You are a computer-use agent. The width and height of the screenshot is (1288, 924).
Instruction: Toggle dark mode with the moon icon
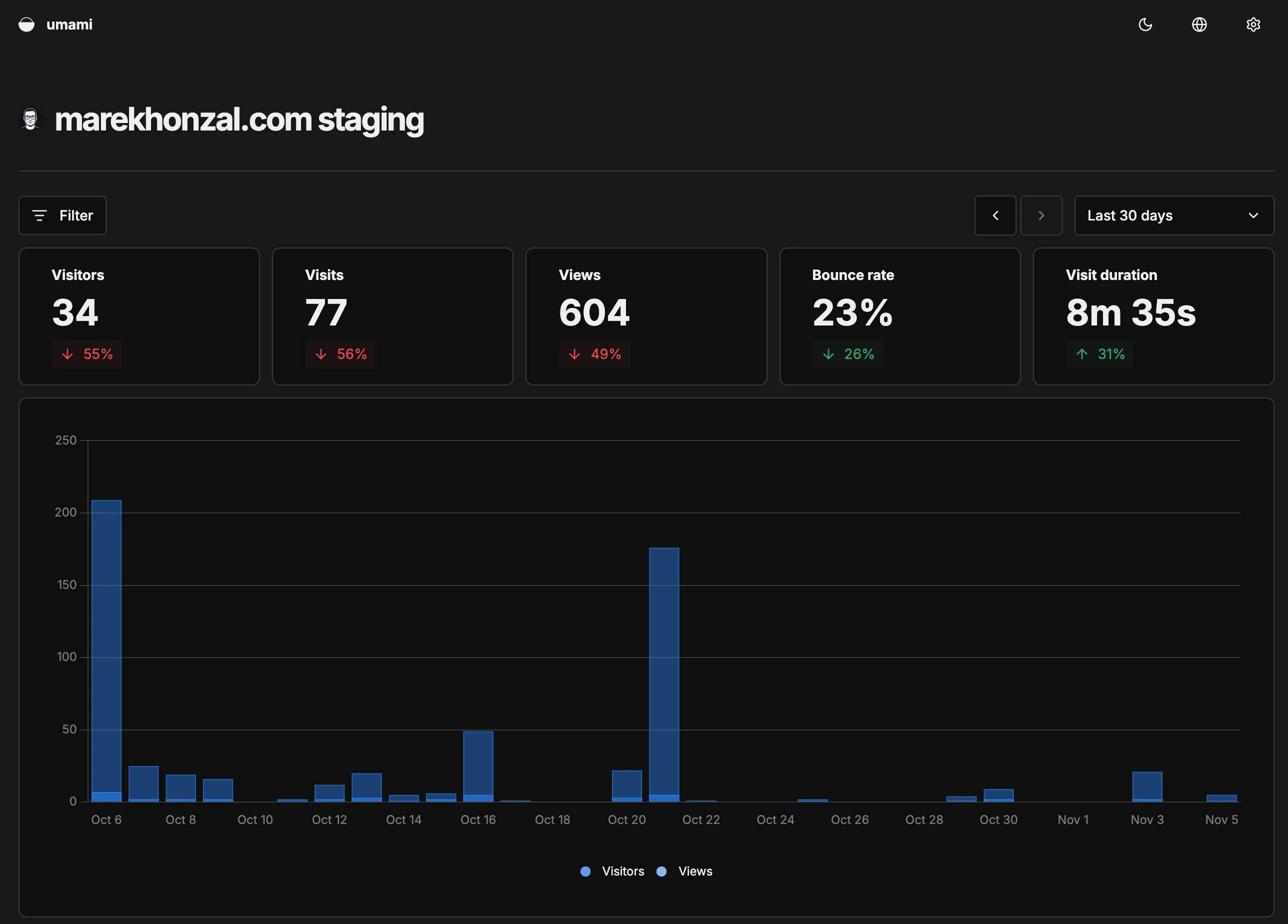pyautogui.click(x=1145, y=24)
